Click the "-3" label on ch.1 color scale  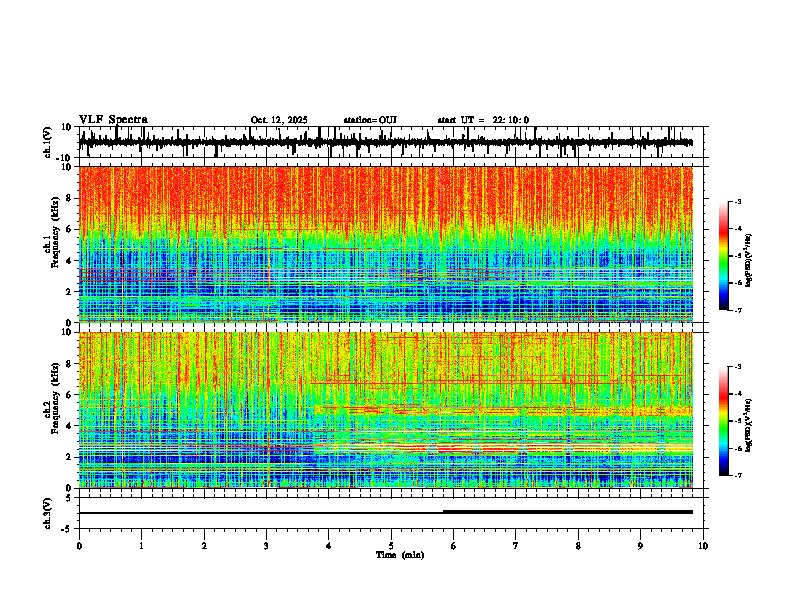point(738,201)
